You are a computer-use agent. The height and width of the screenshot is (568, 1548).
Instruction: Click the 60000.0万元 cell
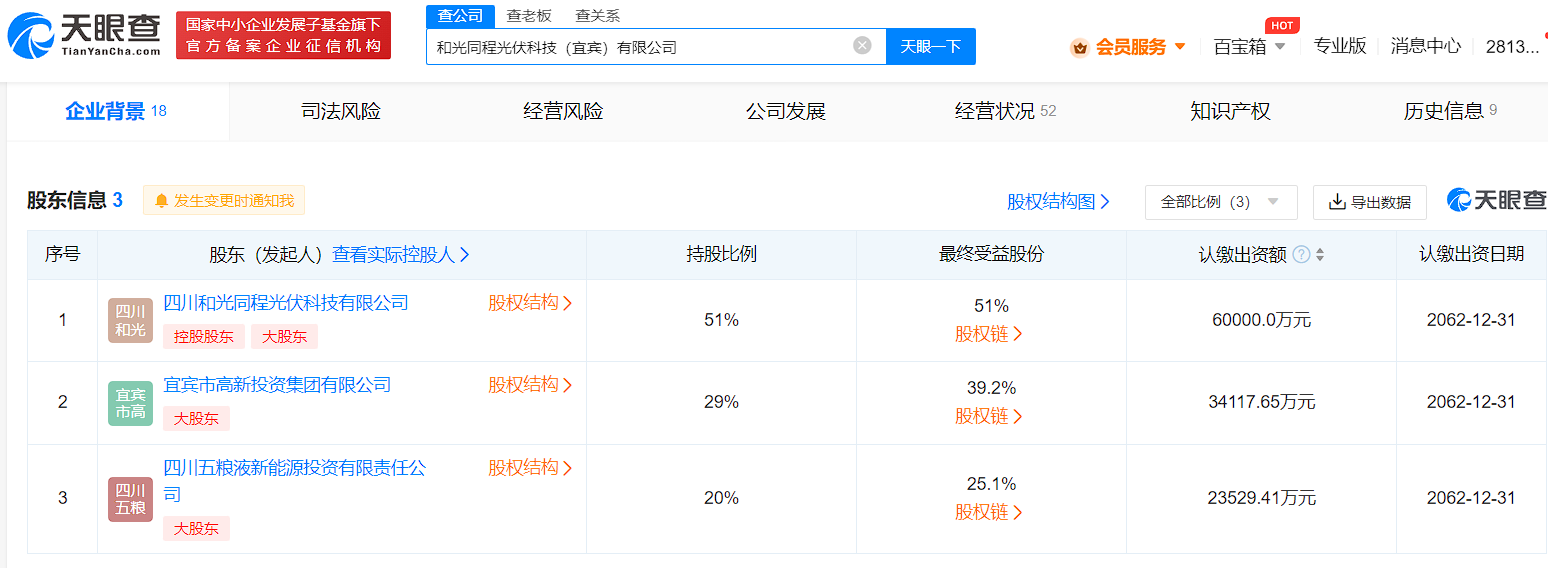(x=1261, y=320)
